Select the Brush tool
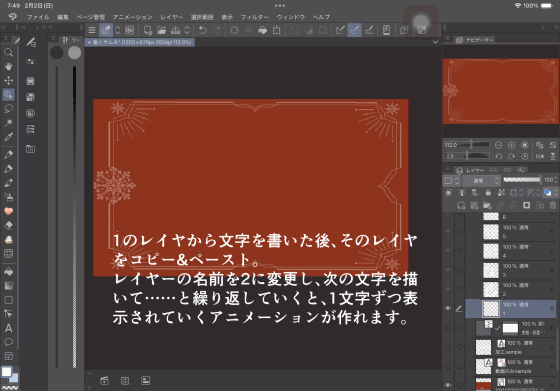This screenshot has width=560, height=391. point(8,183)
